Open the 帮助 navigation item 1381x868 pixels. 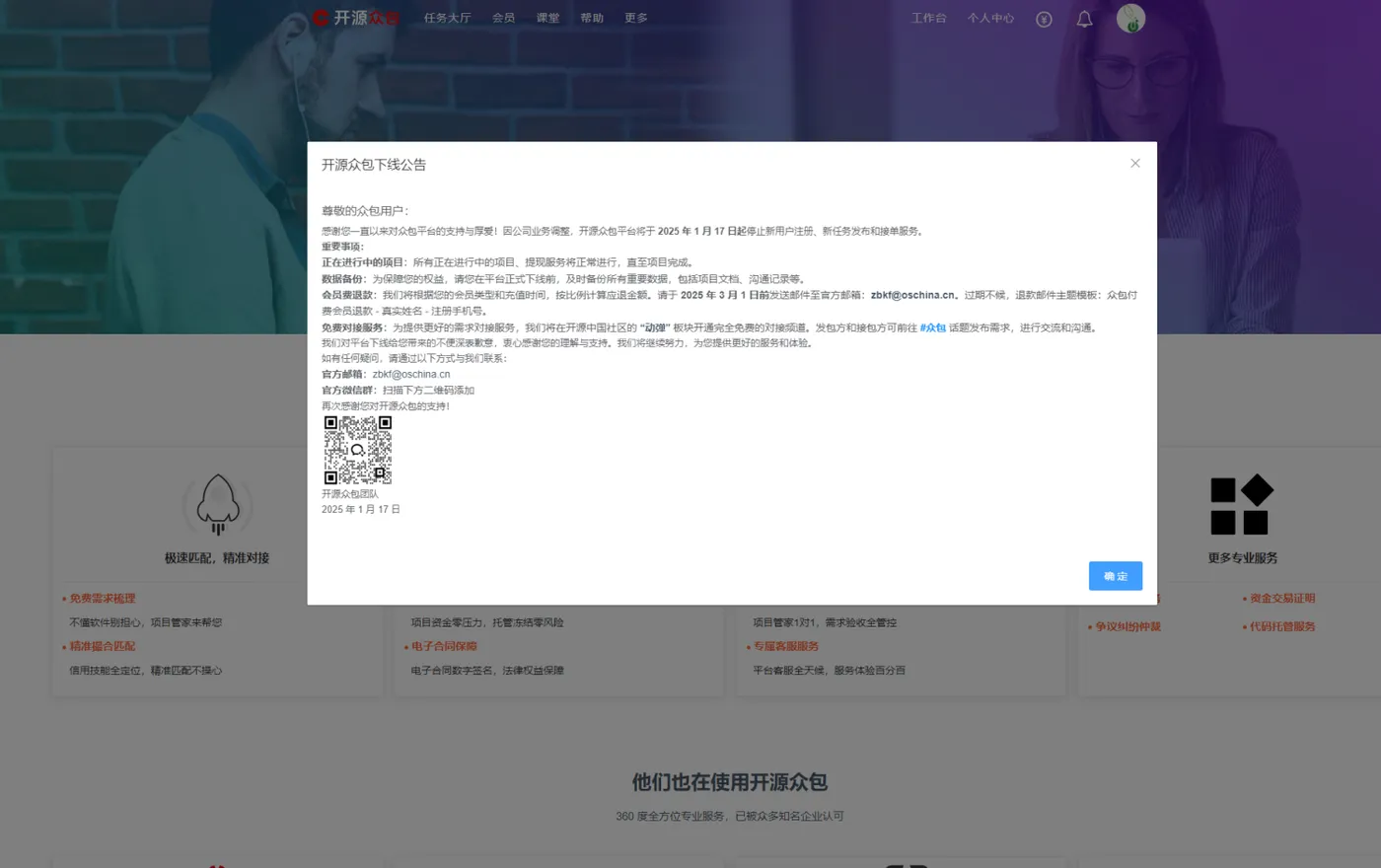click(x=592, y=18)
